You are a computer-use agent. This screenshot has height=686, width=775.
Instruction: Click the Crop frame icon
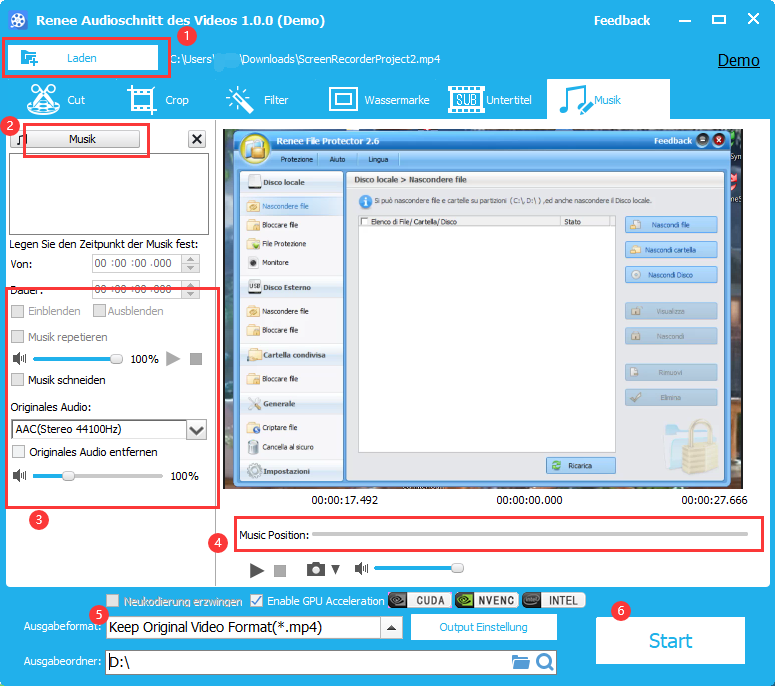[141, 99]
